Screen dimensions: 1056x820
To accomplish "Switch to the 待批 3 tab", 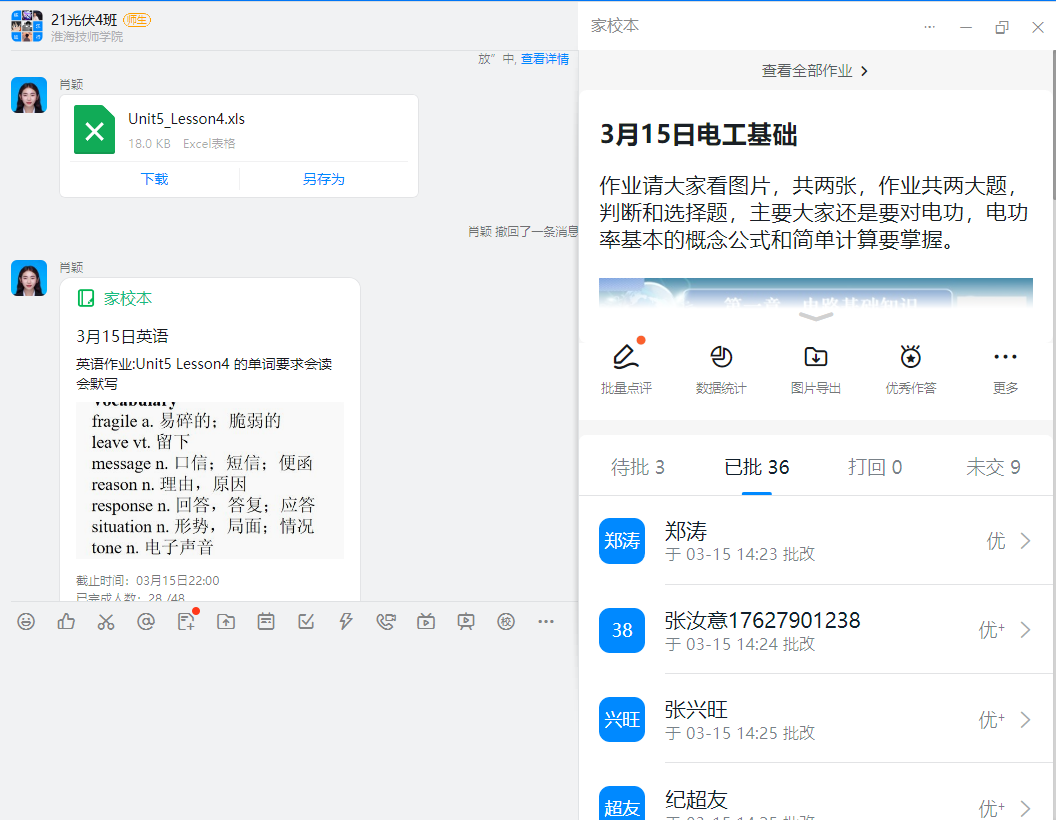I will pos(637,467).
